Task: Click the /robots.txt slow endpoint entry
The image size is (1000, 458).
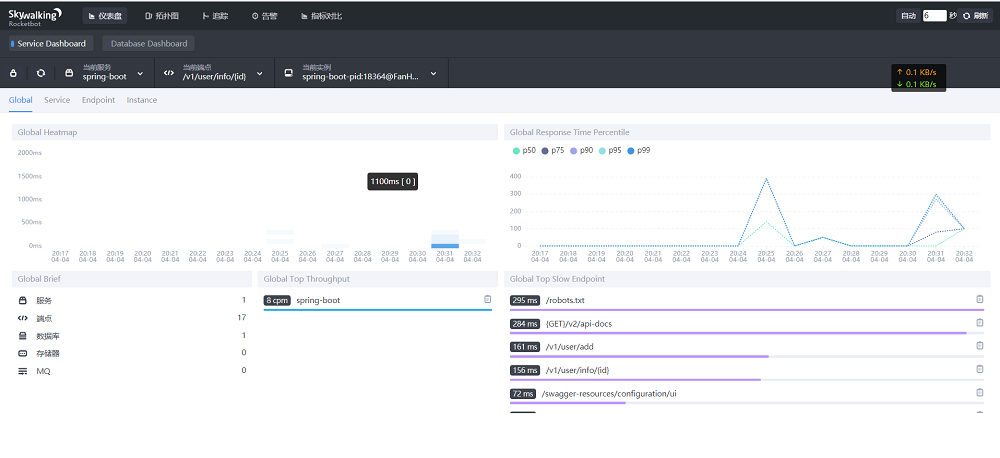Action: tap(565, 300)
